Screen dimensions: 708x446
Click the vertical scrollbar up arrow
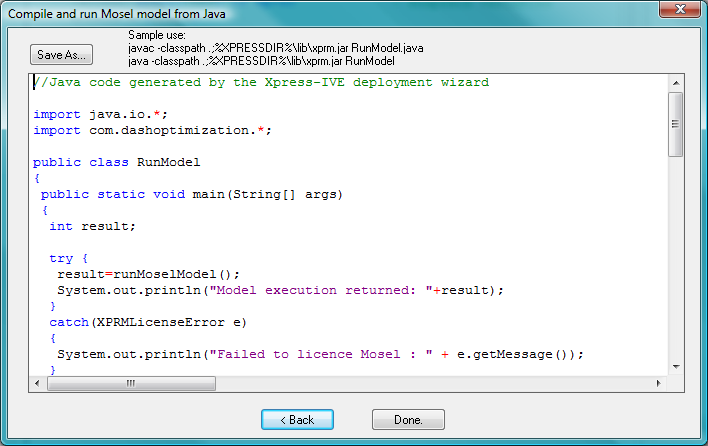675,82
